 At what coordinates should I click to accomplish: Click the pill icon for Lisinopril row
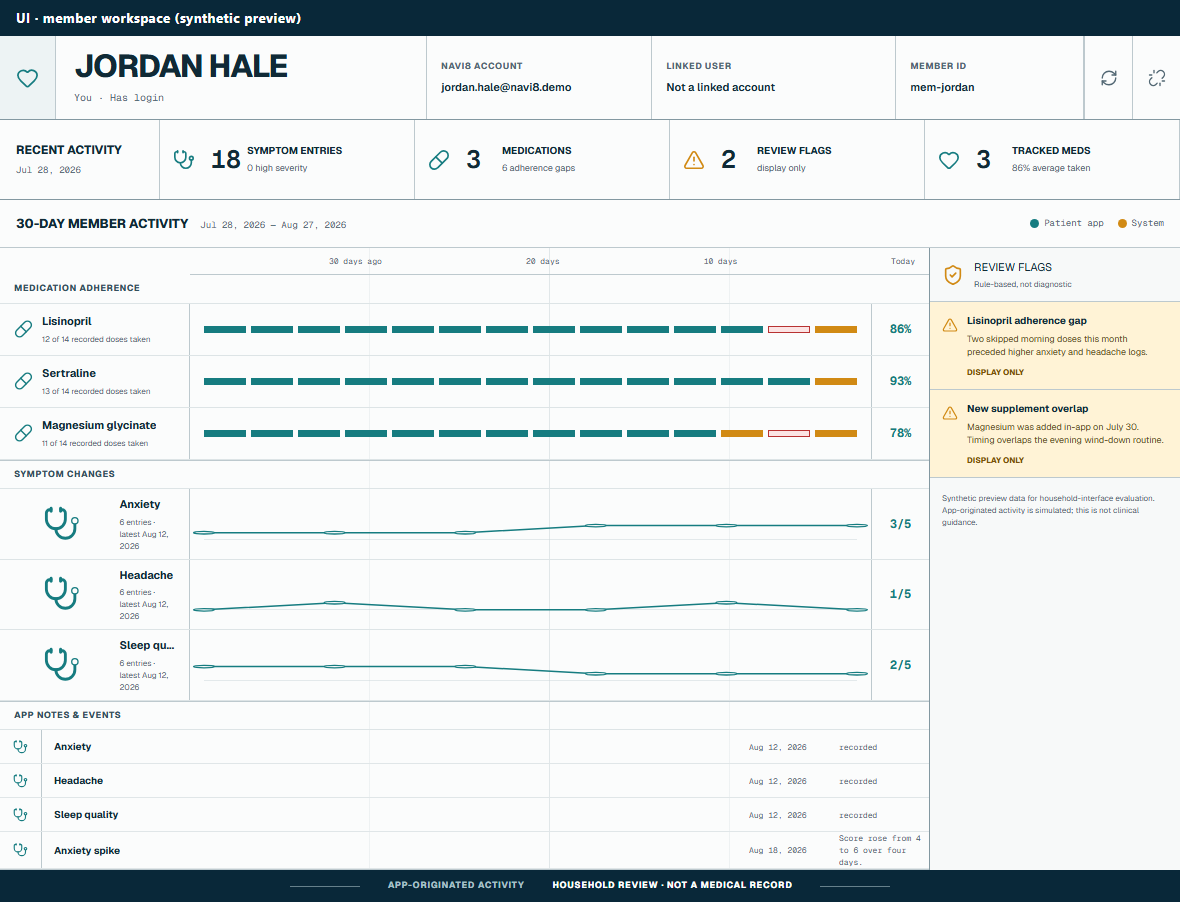click(x=23, y=330)
